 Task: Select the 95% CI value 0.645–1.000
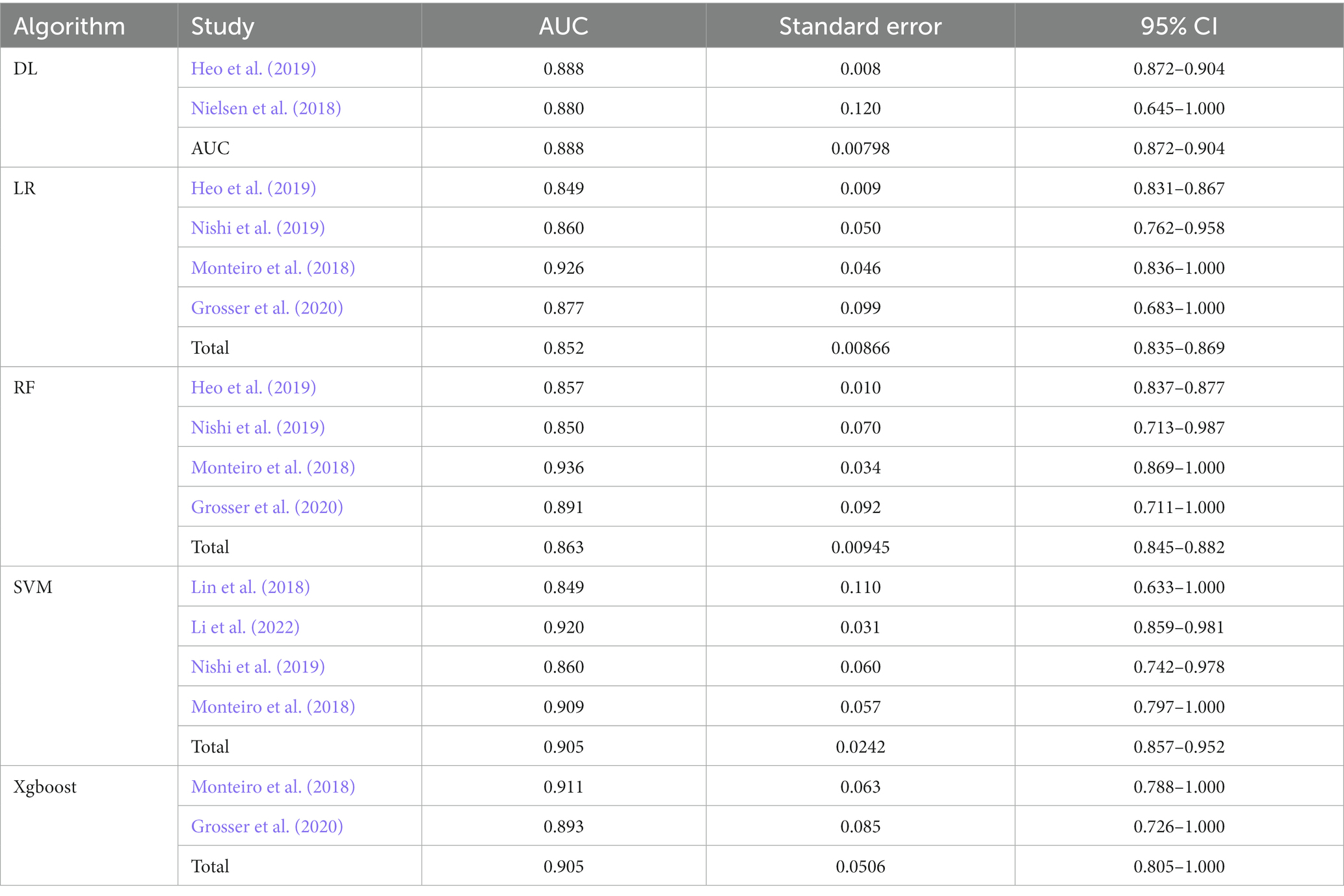click(1179, 108)
